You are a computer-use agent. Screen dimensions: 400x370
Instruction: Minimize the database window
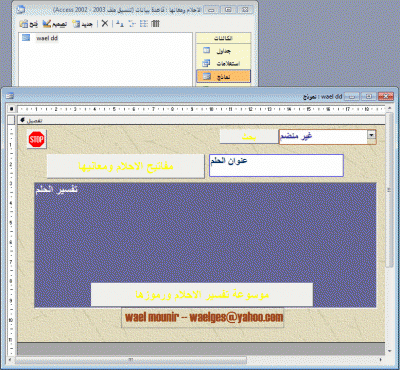tap(211, 10)
